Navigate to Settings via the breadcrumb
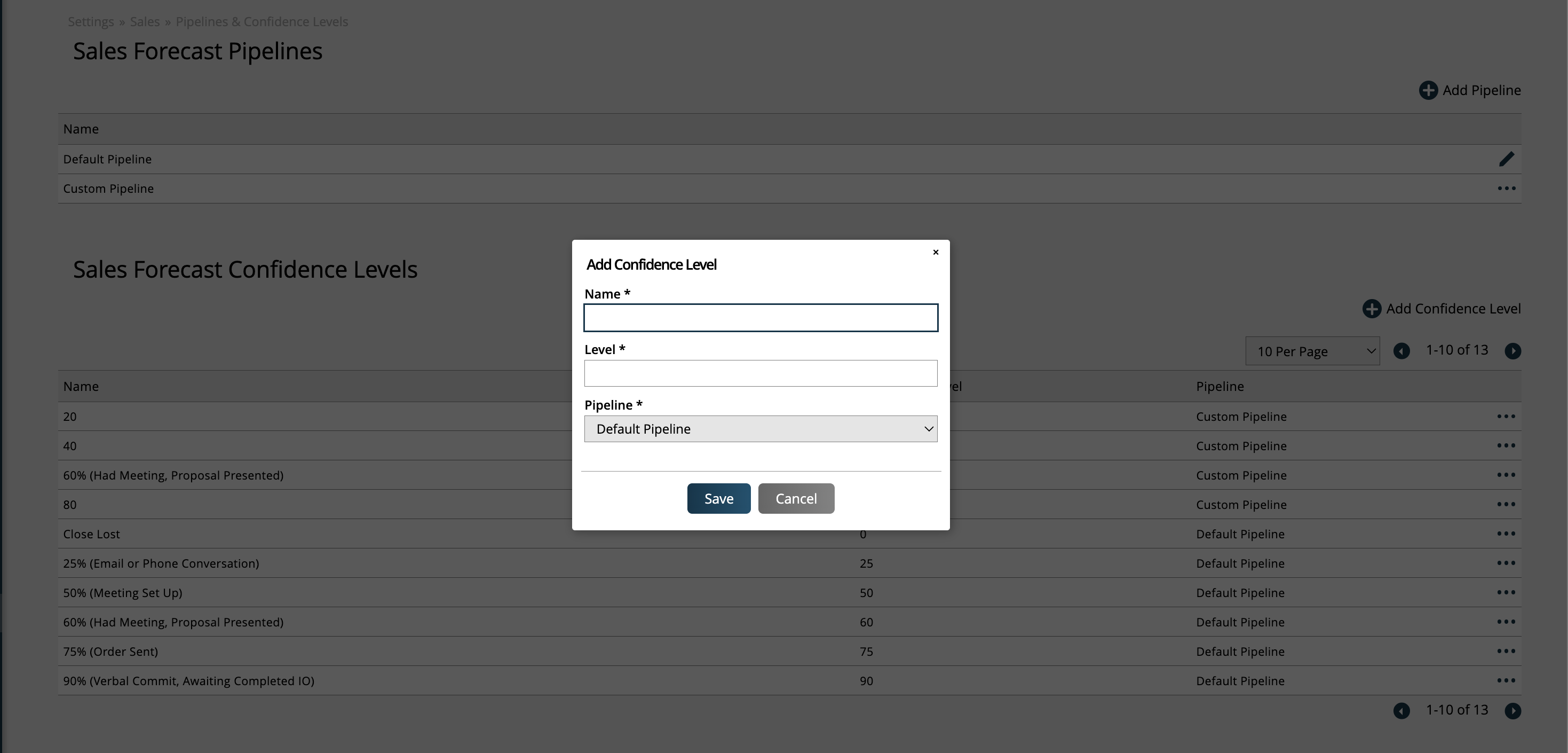 coord(91,21)
